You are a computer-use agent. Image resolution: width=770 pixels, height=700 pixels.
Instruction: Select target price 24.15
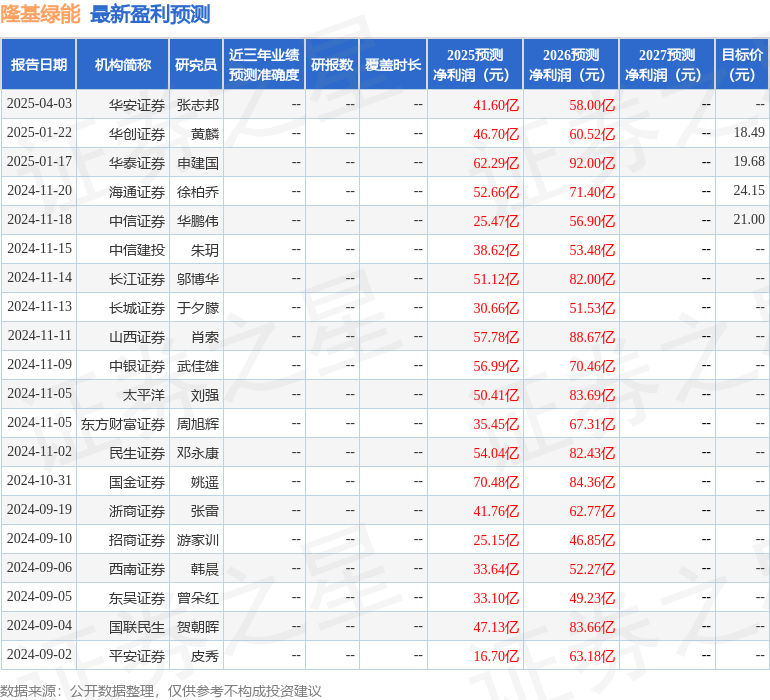pos(749,190)
